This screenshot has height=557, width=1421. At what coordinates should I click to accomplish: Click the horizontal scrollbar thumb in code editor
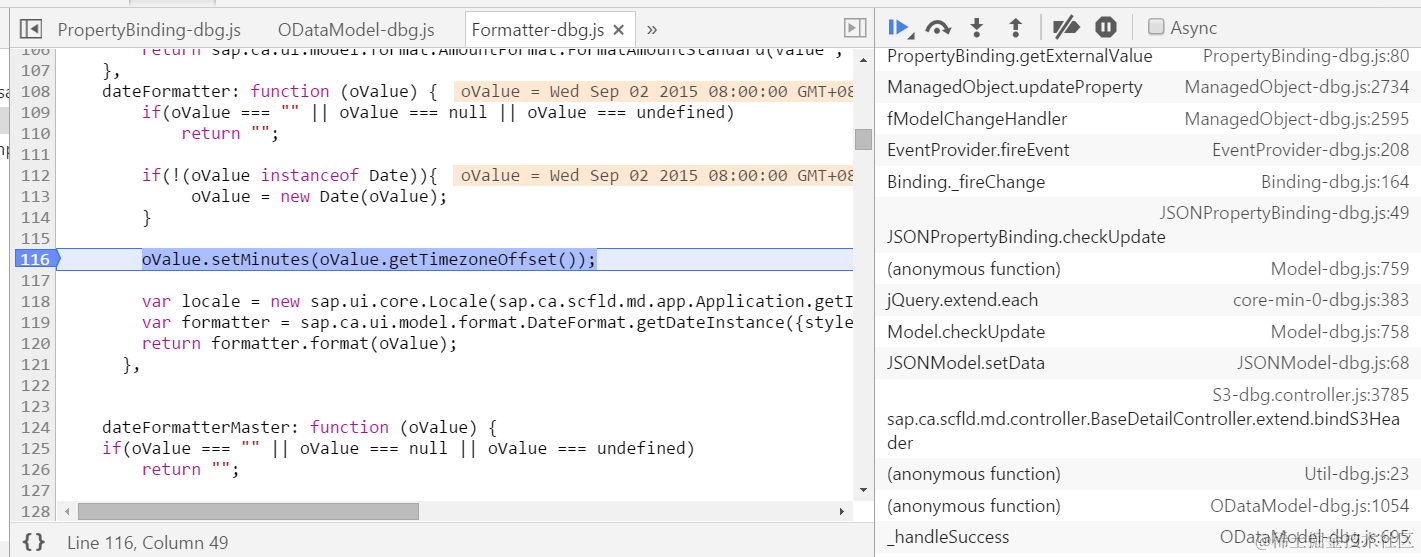[248, 511]
